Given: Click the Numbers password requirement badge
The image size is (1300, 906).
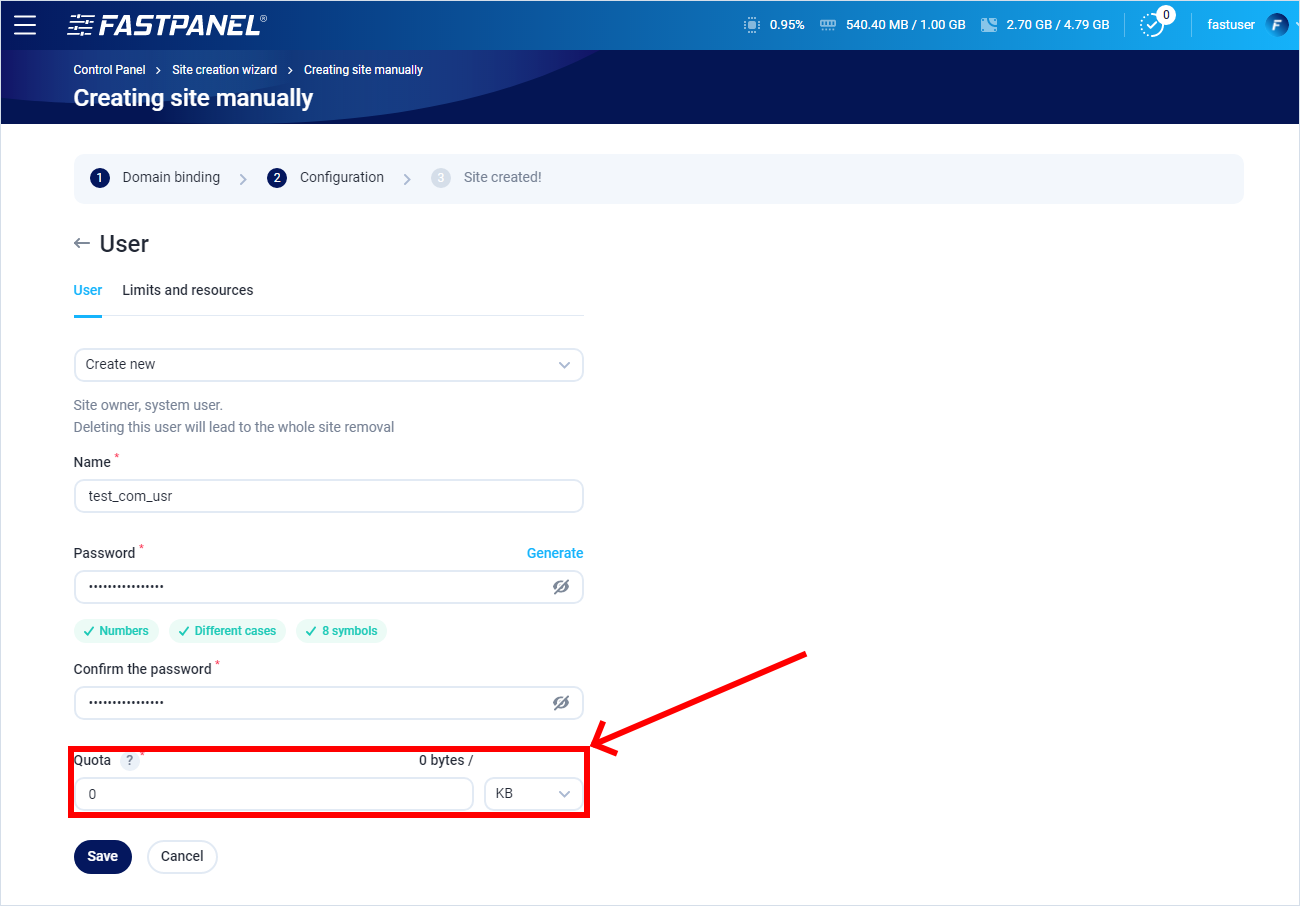Looking at the screenshot, I should click(116, 631).
